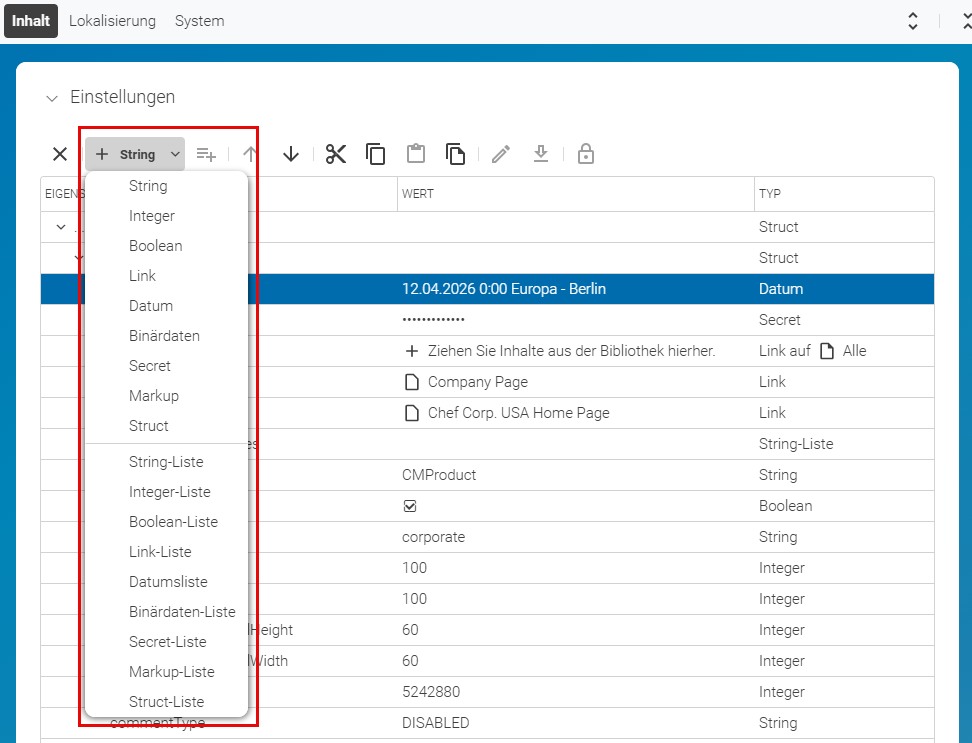Select the date value 12.04.2026 0:00 Europa - Berlin
Screen dimensions: 972x743
coord(504,289)
